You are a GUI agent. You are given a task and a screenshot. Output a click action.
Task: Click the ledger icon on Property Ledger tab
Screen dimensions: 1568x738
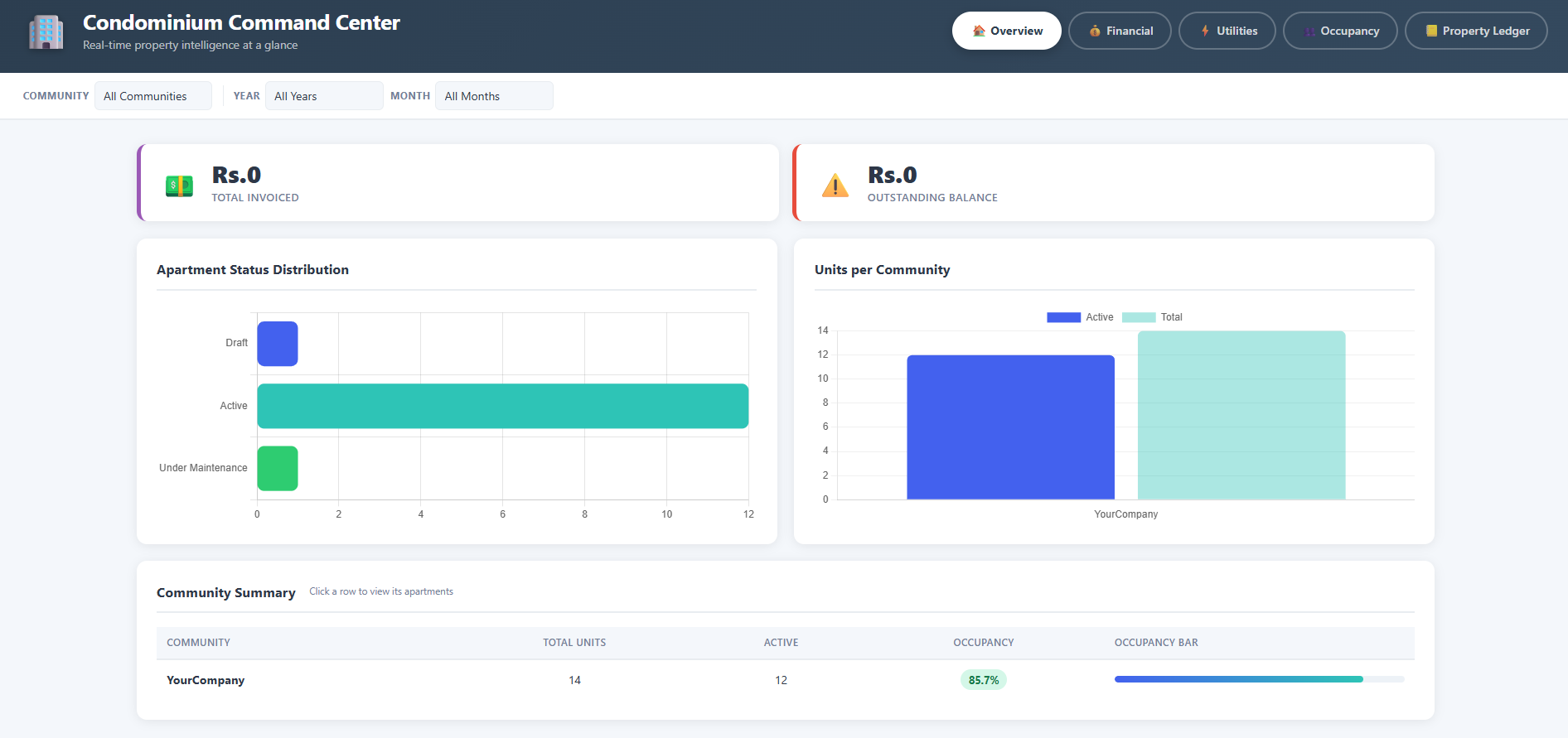[1431, 31]
